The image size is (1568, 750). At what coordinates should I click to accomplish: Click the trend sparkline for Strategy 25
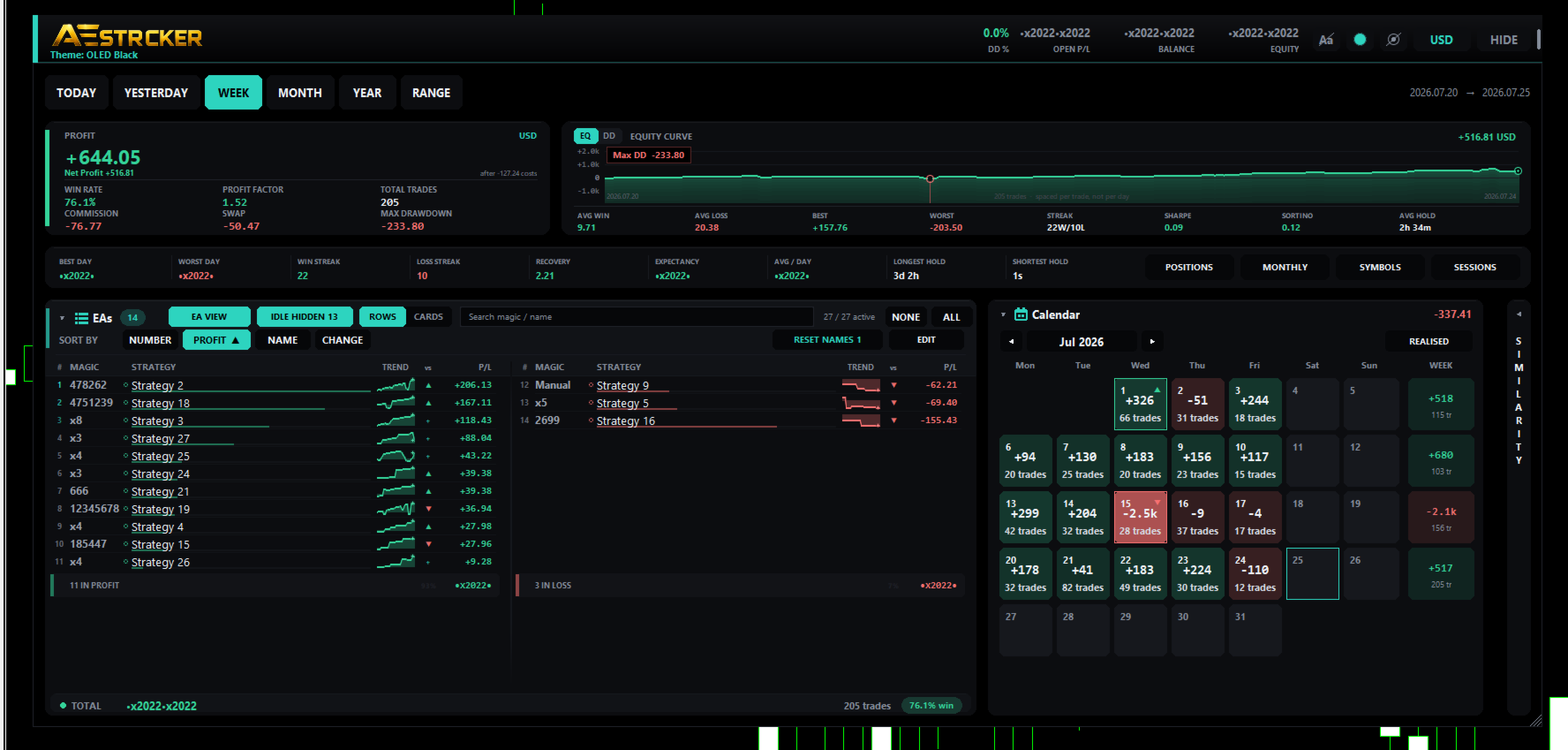click(396, 456)
